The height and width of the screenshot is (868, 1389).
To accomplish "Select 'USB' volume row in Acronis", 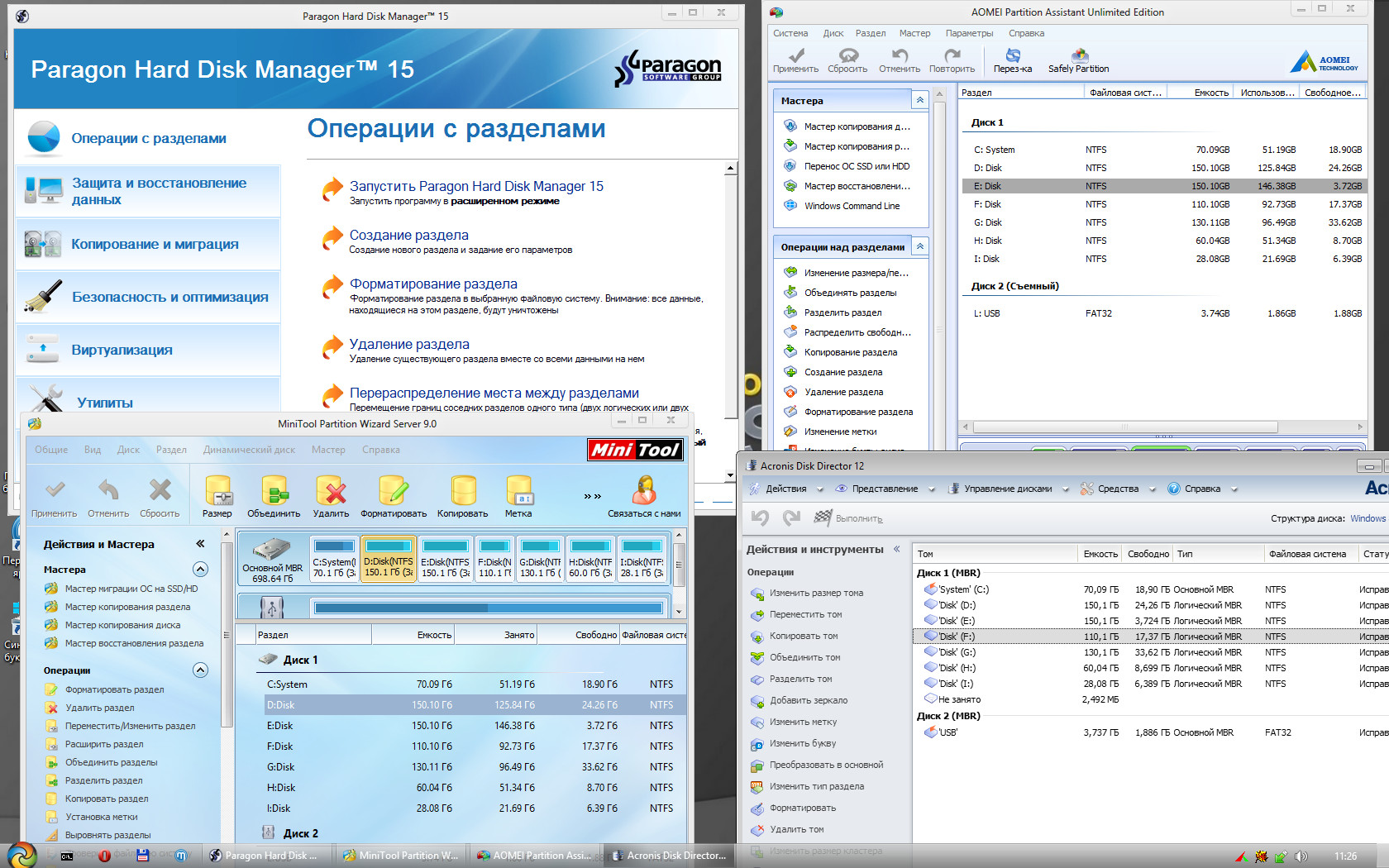I will tap(1151, 732).
